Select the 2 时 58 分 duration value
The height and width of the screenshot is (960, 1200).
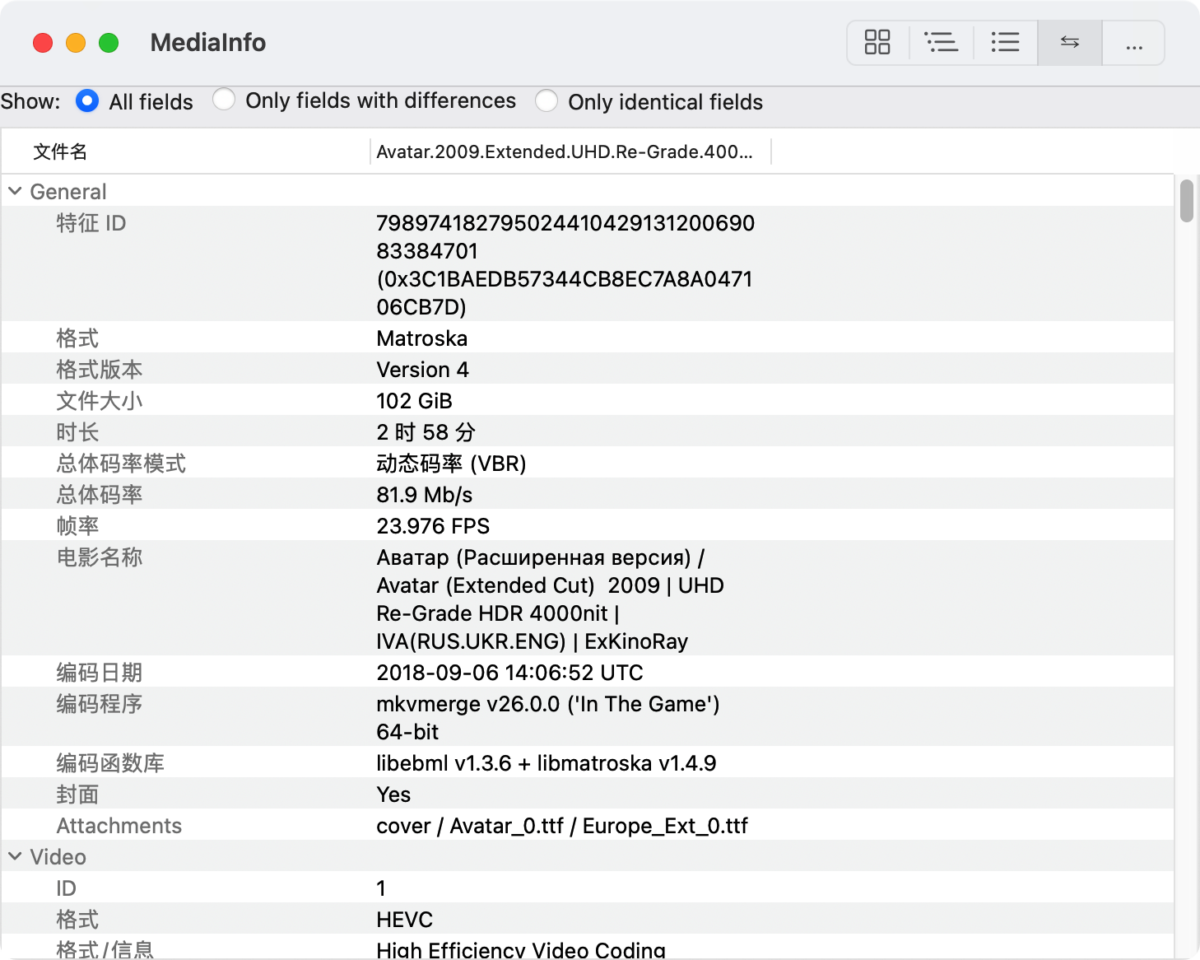[426, 432]
